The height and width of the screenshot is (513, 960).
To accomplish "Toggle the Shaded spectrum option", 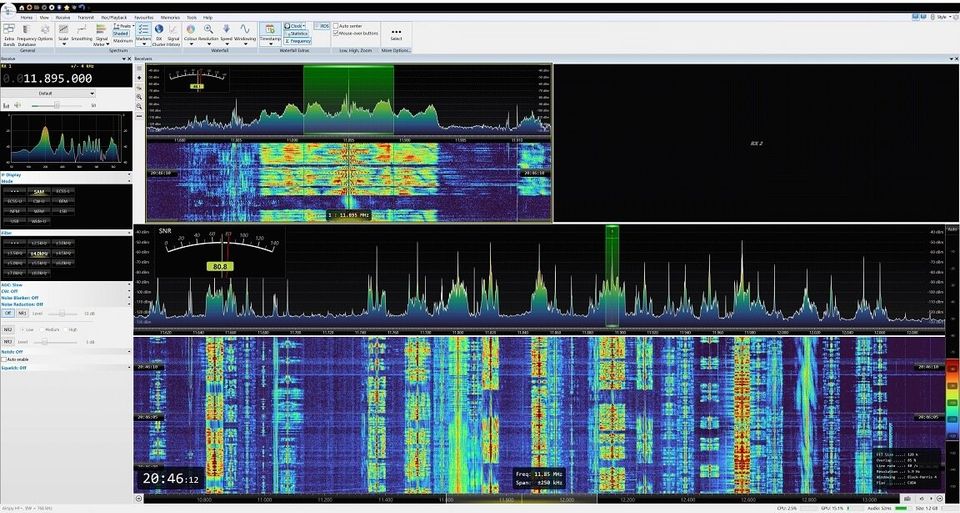I will 121,33.
